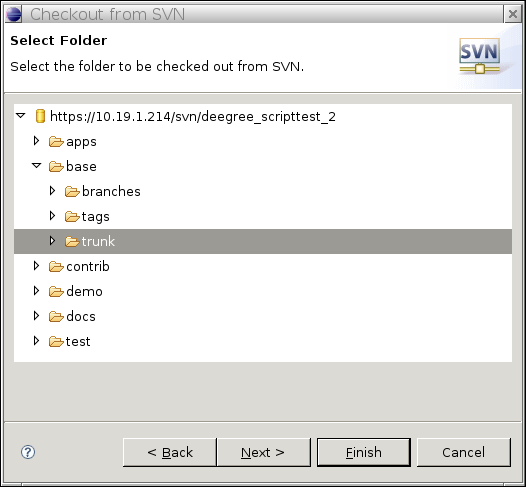
Task: Go to previous step with Back
Action: (x=170, y=452)
